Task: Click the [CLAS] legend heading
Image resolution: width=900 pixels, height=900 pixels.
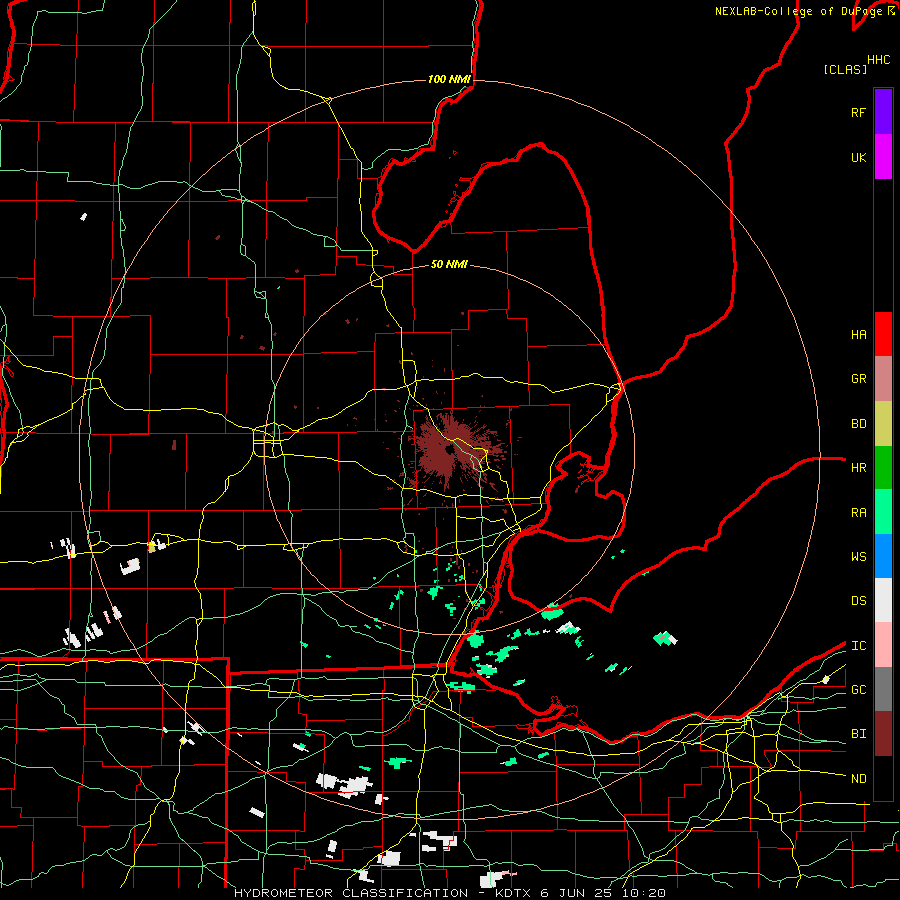Action: 845,69
